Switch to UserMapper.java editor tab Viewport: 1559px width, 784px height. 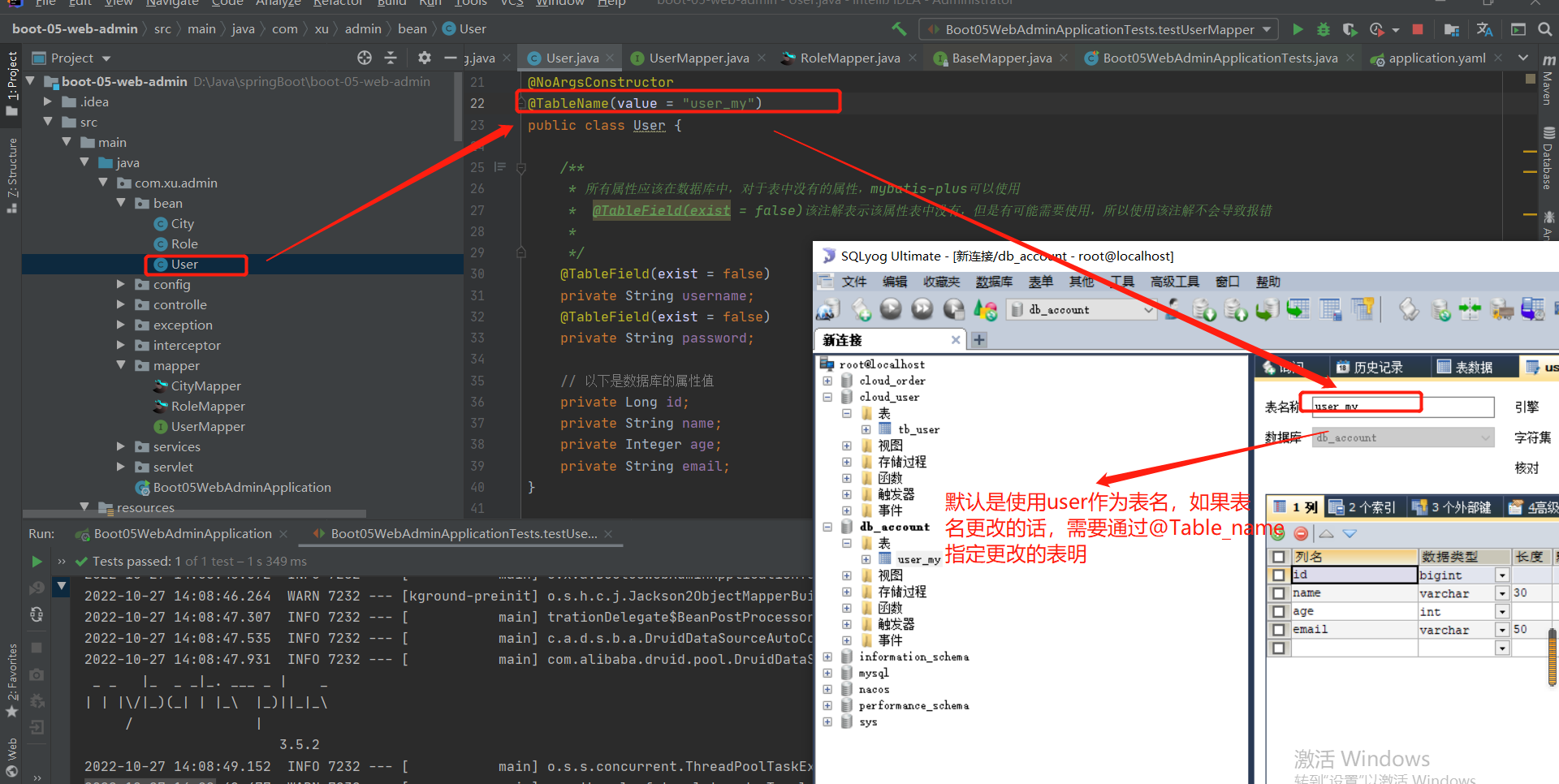698,58
